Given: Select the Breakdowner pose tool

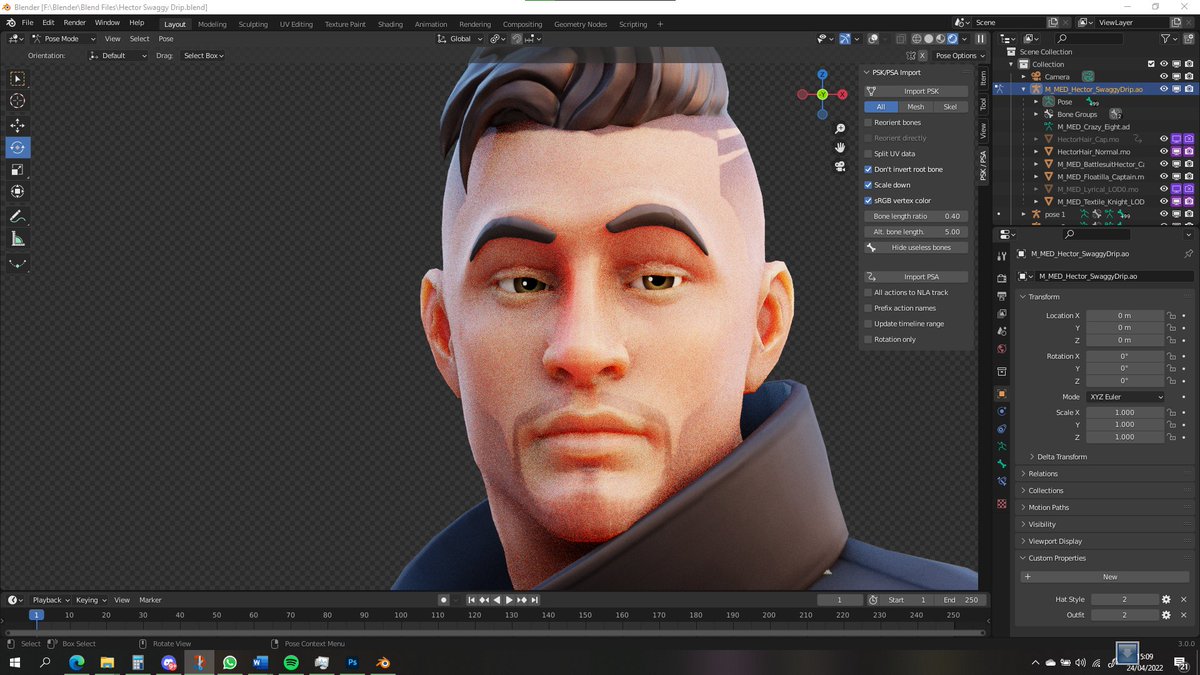Looking at the screenshot, I should click(18, 264).
